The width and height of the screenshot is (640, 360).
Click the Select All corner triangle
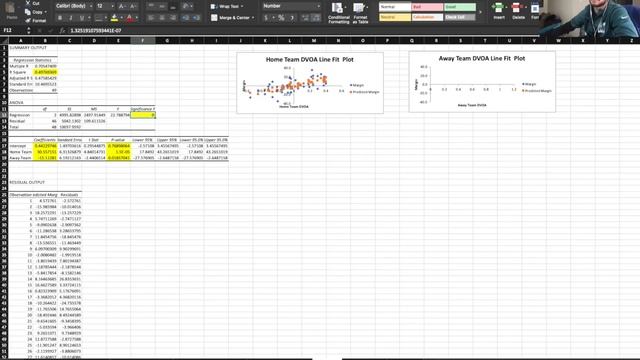pos(4,41)
